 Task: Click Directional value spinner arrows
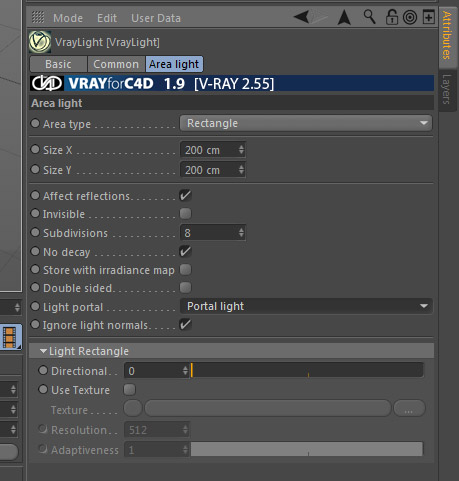pyautogui.click(x=185, y=371)
